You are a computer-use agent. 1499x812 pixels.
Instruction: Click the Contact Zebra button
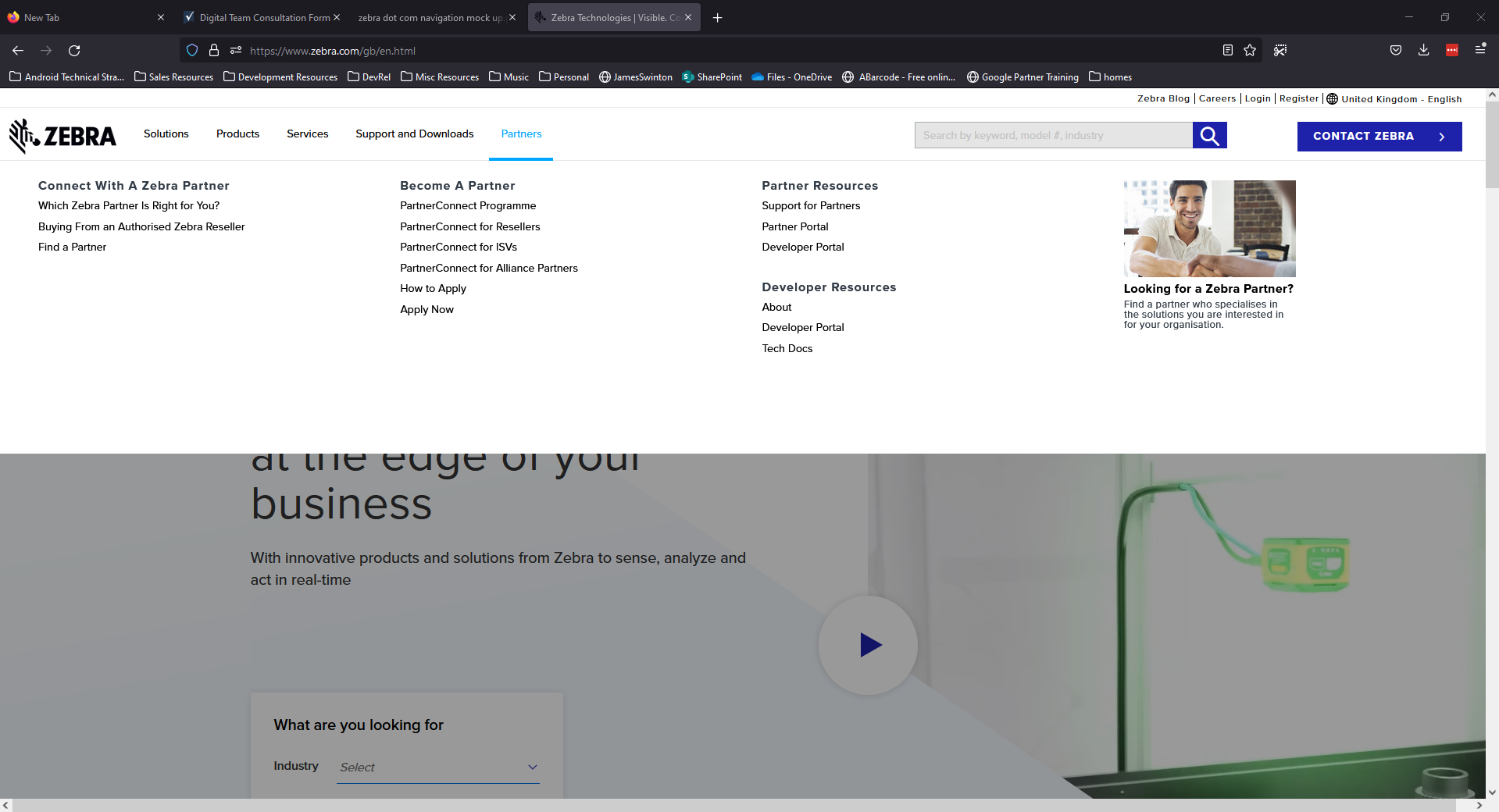pyautogui.click(x=1379, y=136)
